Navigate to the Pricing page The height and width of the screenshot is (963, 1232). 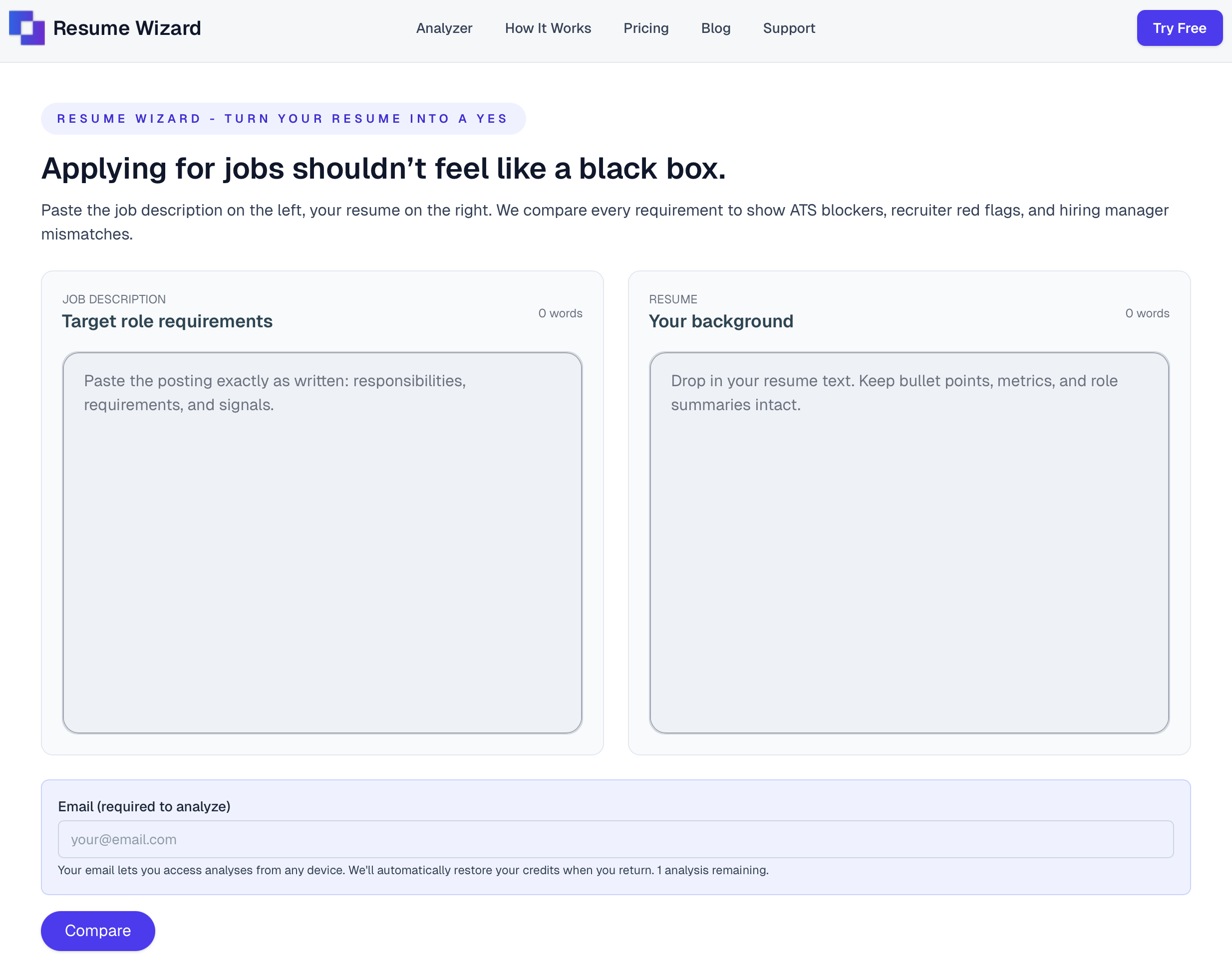pyautogui.click(x=645, y=27)
